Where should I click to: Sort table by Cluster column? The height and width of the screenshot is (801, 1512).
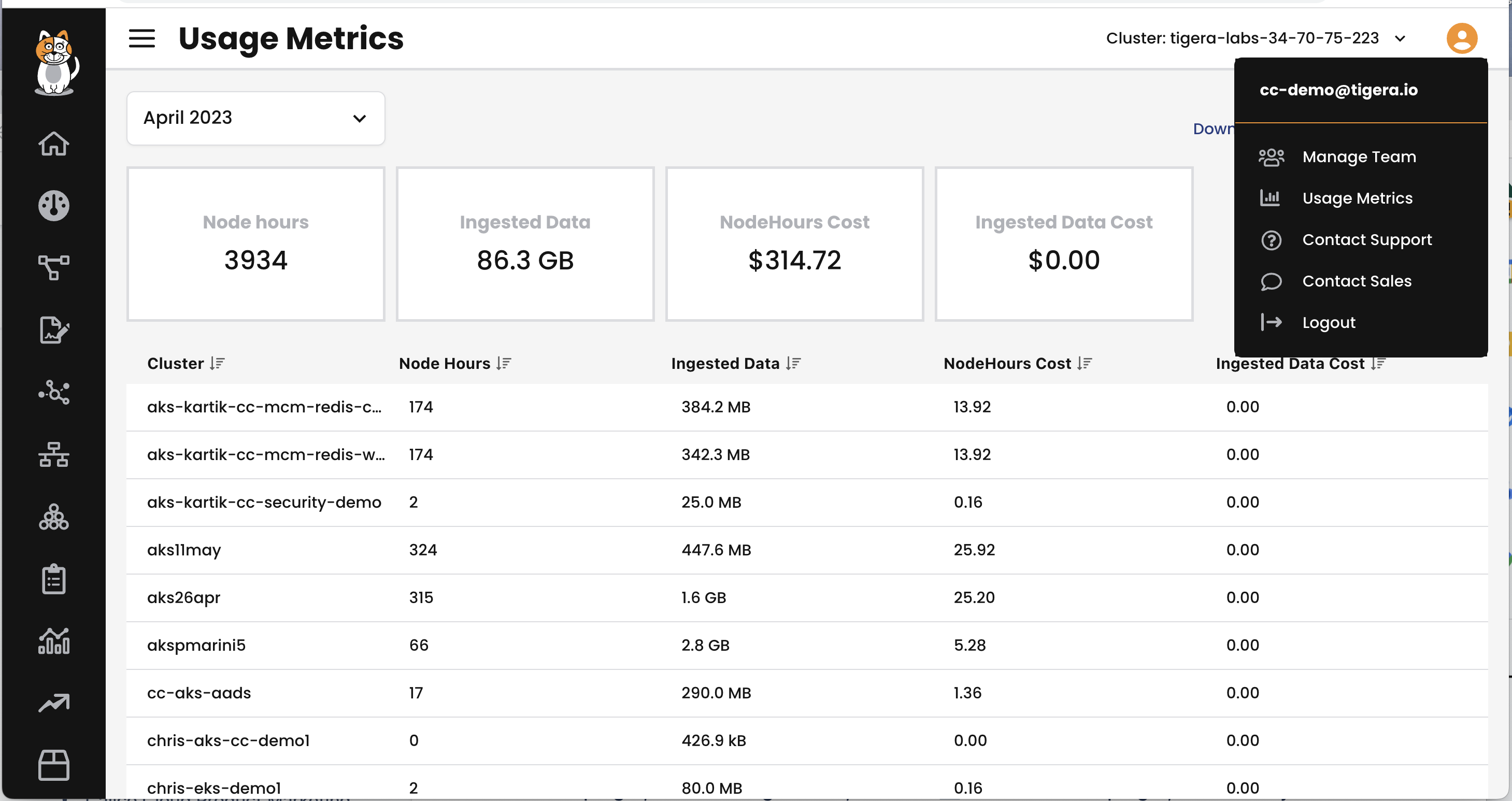point(217,364)
